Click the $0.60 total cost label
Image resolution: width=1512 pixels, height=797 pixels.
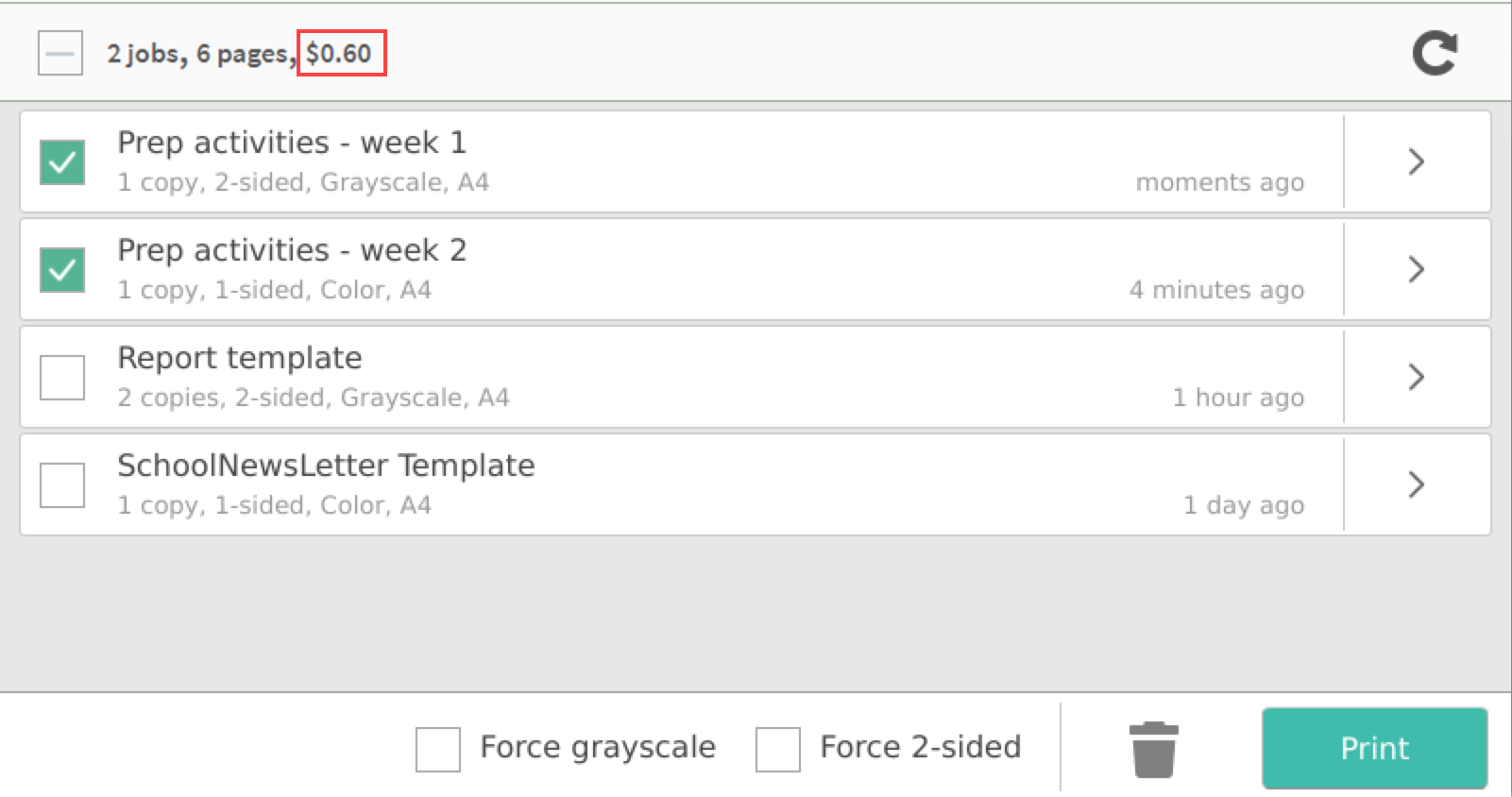tap(339, 53)
